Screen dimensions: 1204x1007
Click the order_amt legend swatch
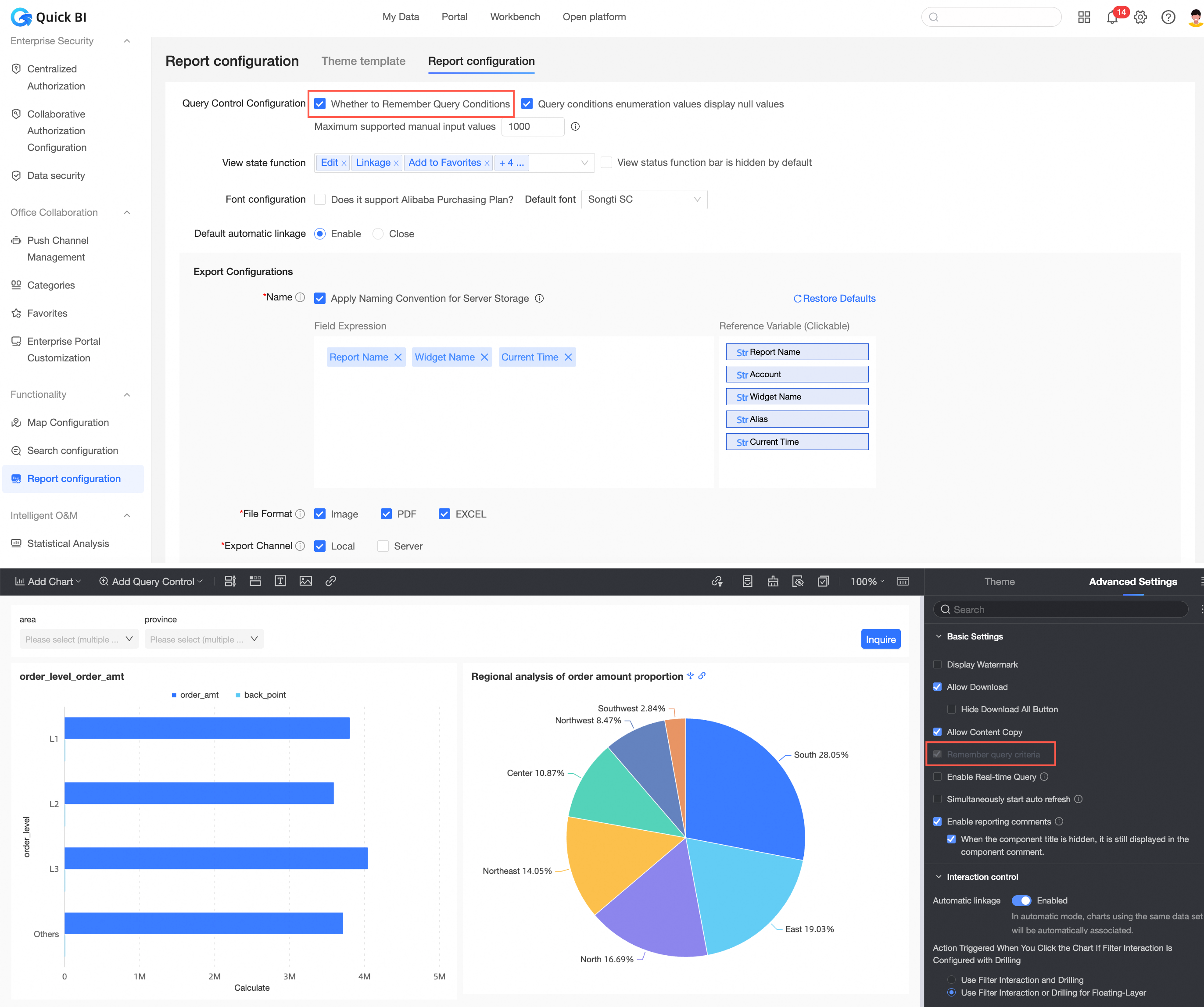174,695
